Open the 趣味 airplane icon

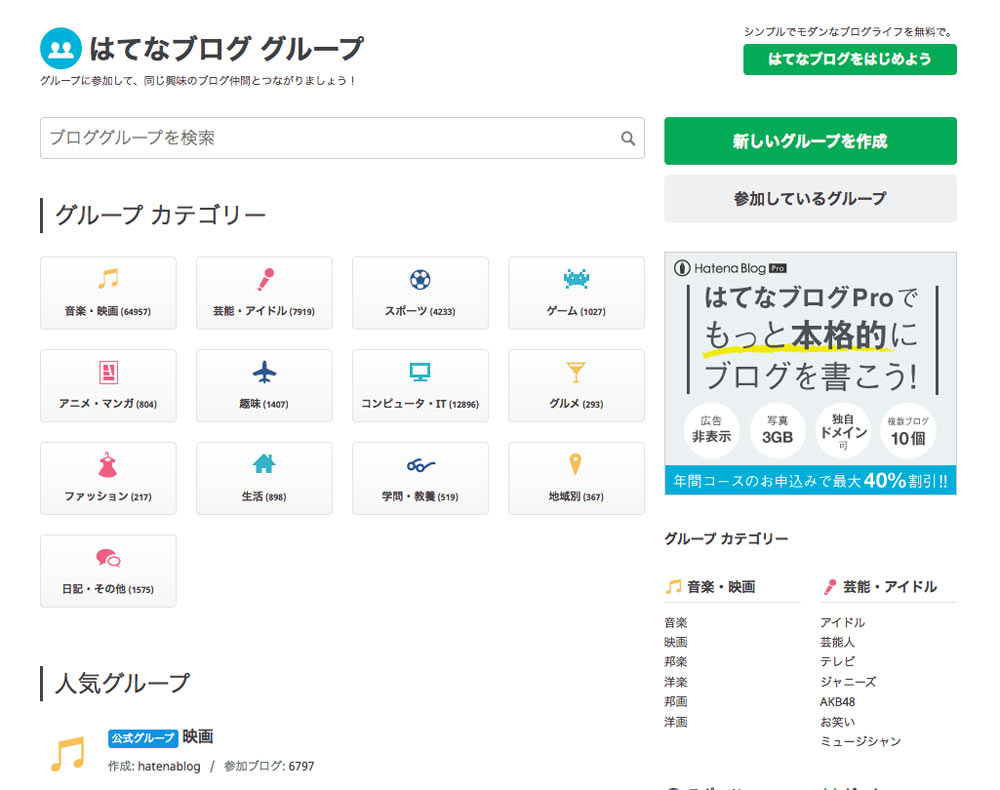(264, 372)
